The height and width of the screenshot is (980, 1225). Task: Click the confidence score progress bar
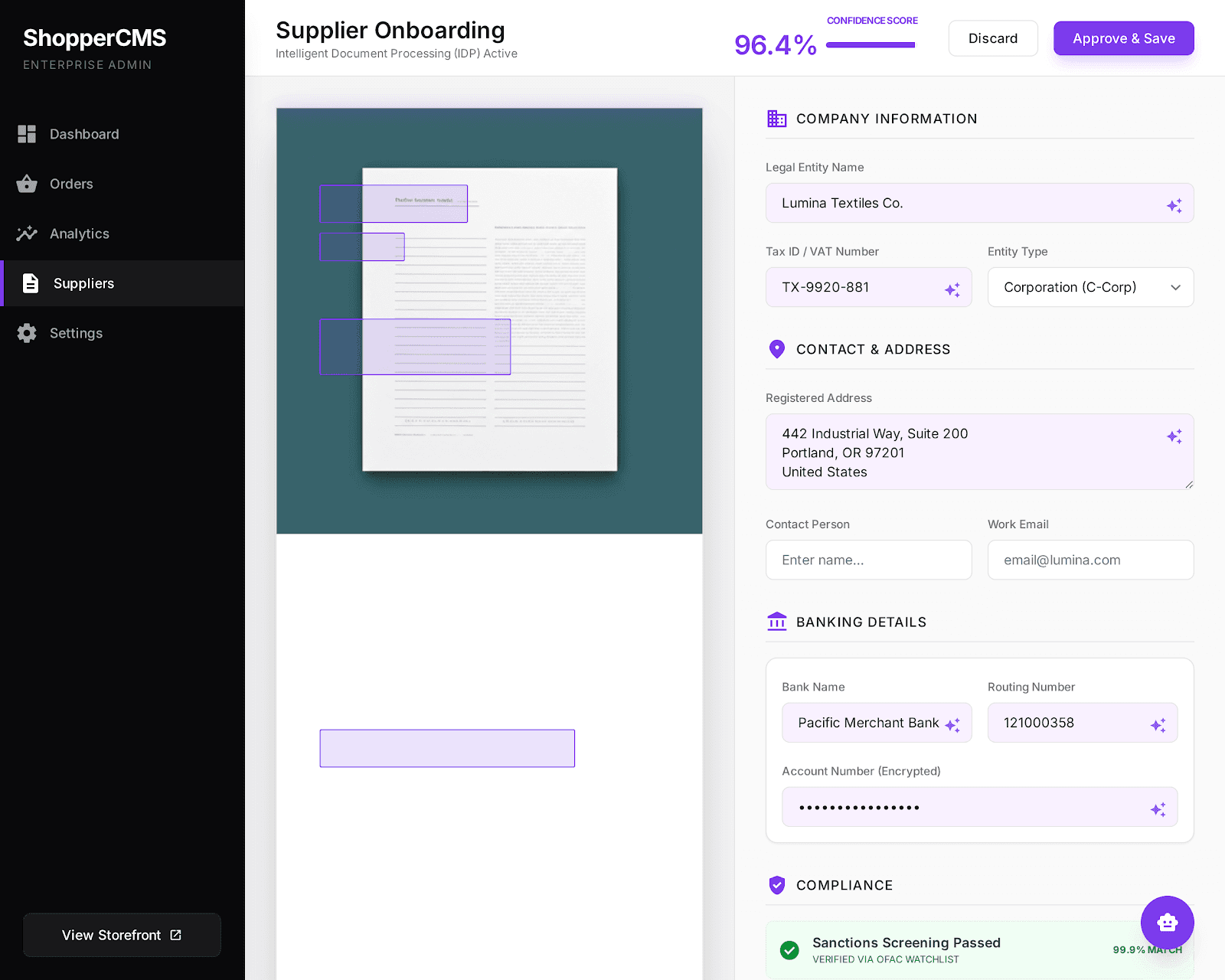[x=871, y=45]
